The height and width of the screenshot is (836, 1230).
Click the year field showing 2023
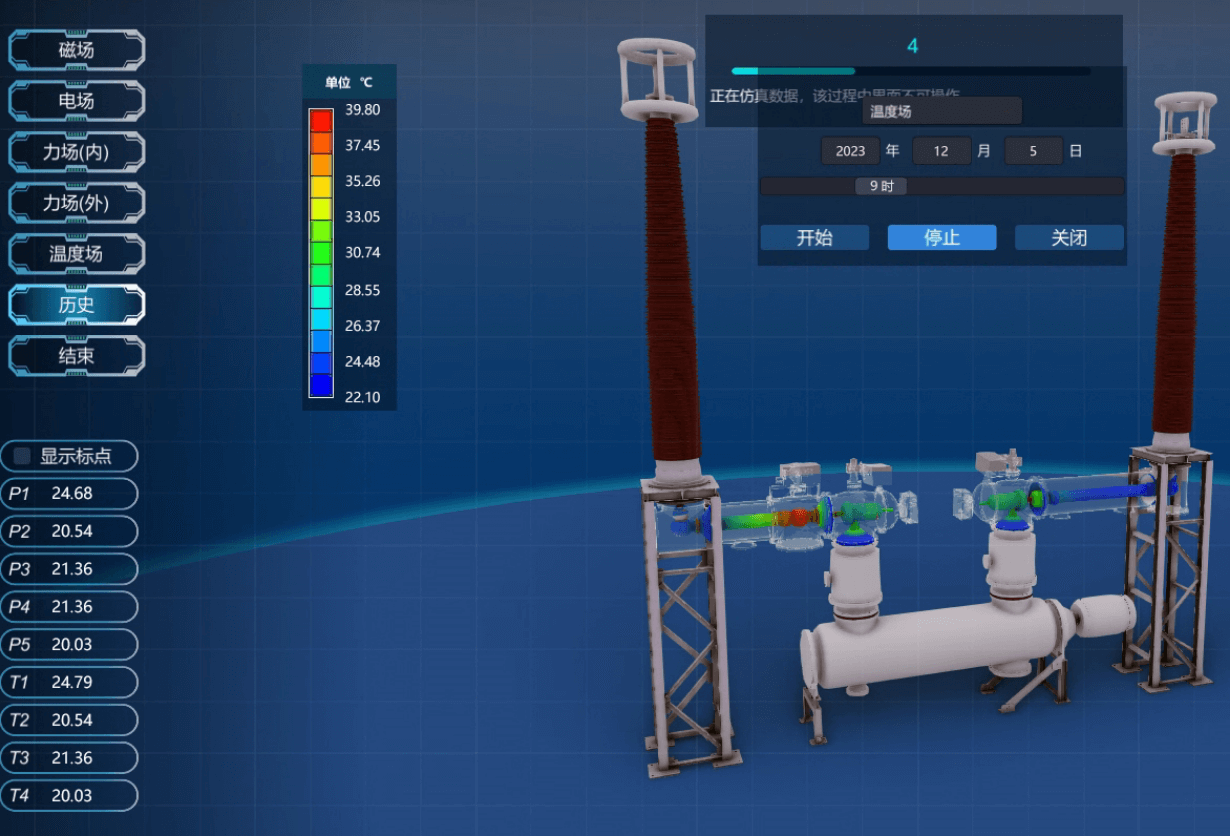850,151
